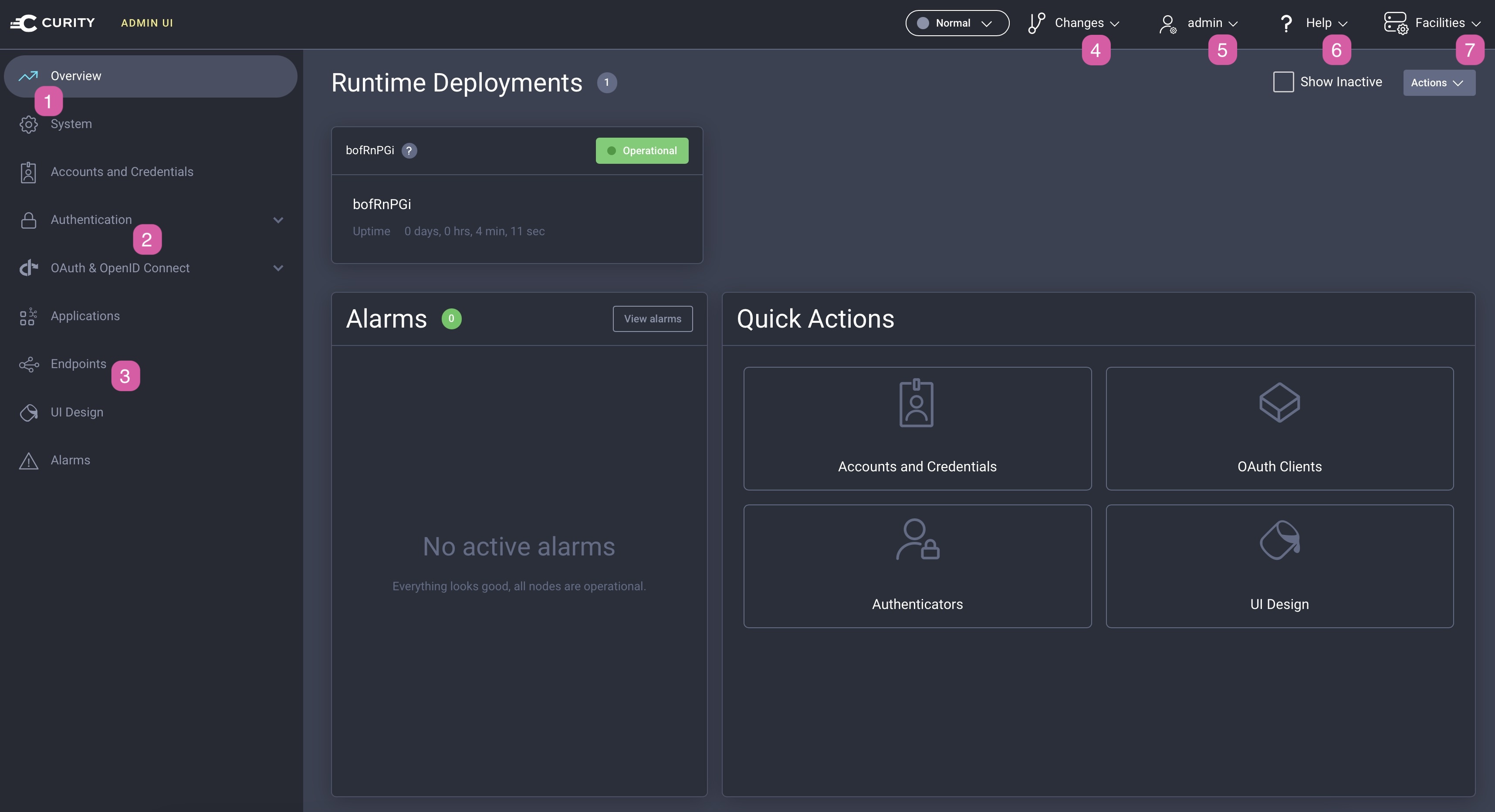Click the Applications grid icon in sidebar
This screenshot has width=1495, height=812.
[x=28, y=316]
